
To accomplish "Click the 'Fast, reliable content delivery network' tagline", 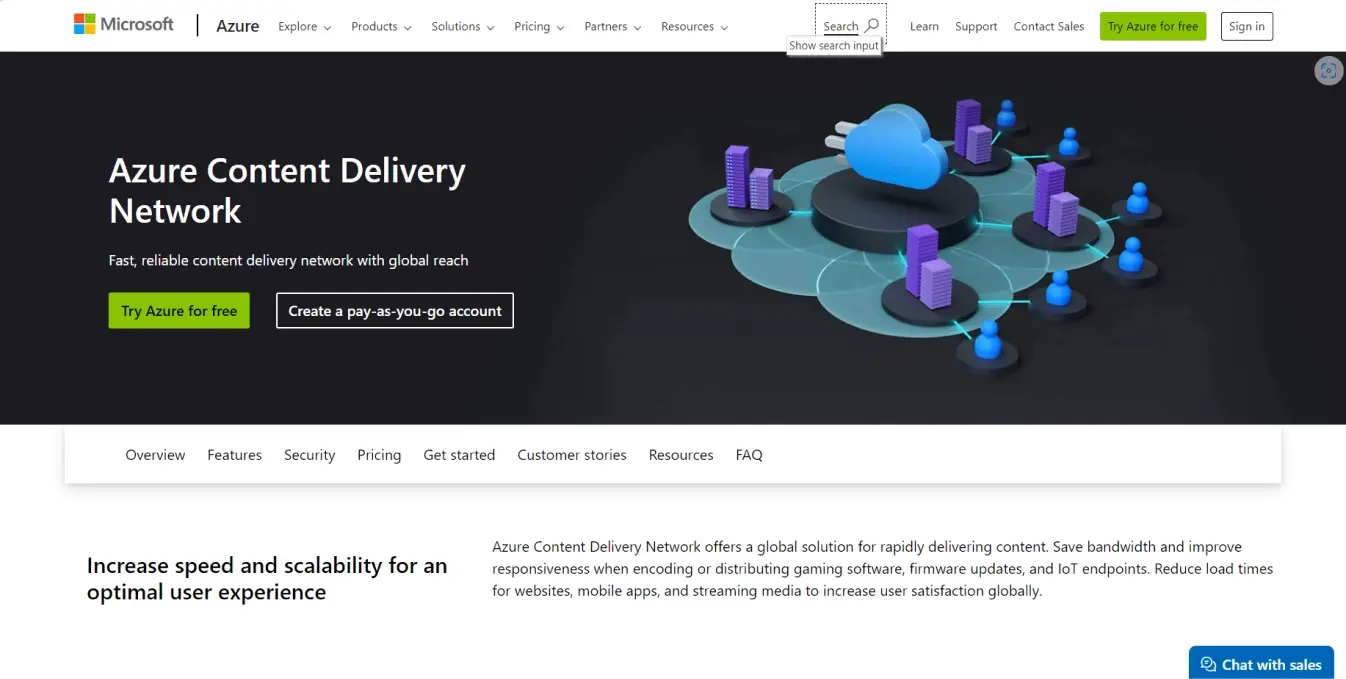I will point(288,260).
